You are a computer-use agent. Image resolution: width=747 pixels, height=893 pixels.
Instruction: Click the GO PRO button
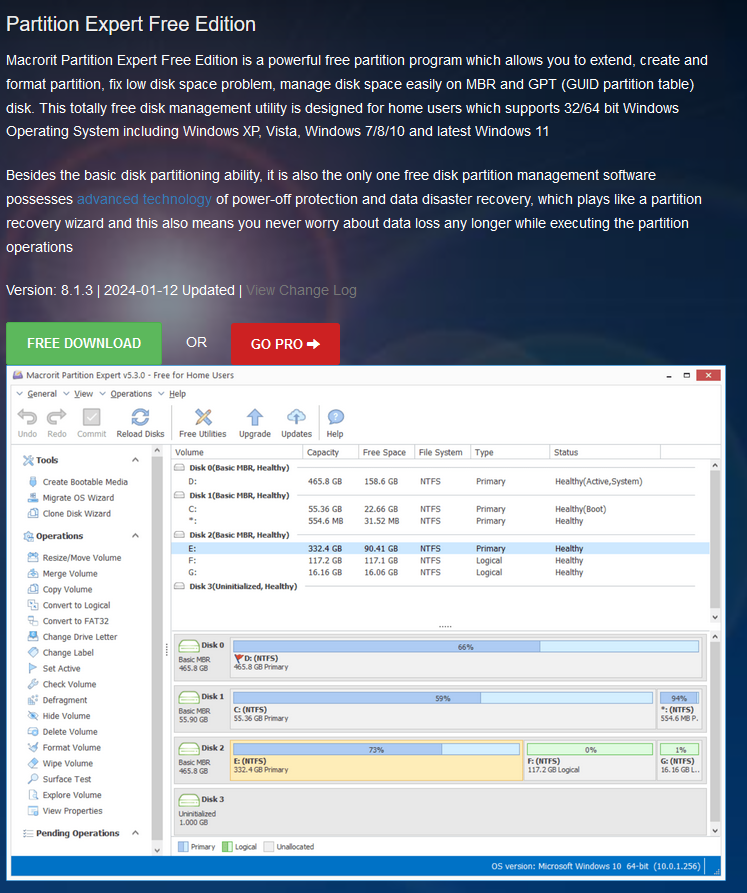(x=285, y=344)
